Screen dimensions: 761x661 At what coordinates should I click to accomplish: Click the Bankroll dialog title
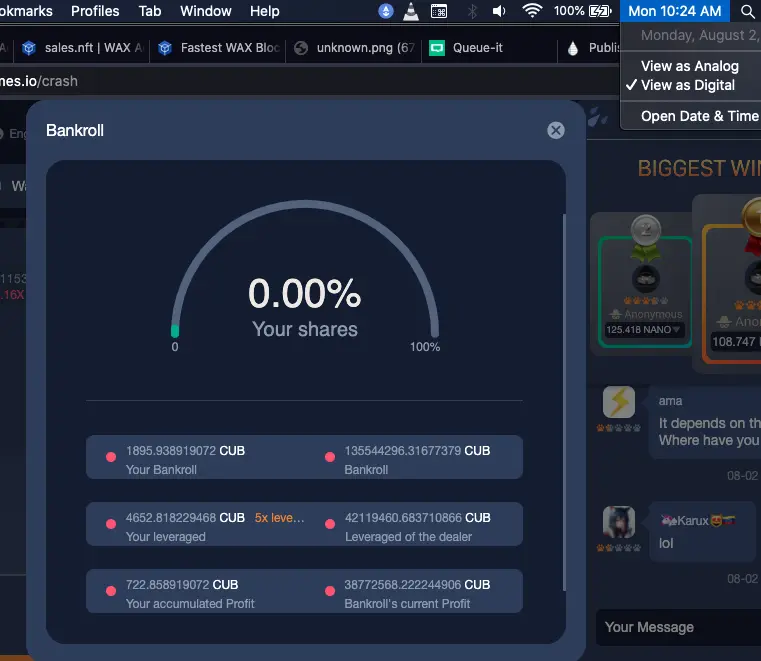click(75, 130)
